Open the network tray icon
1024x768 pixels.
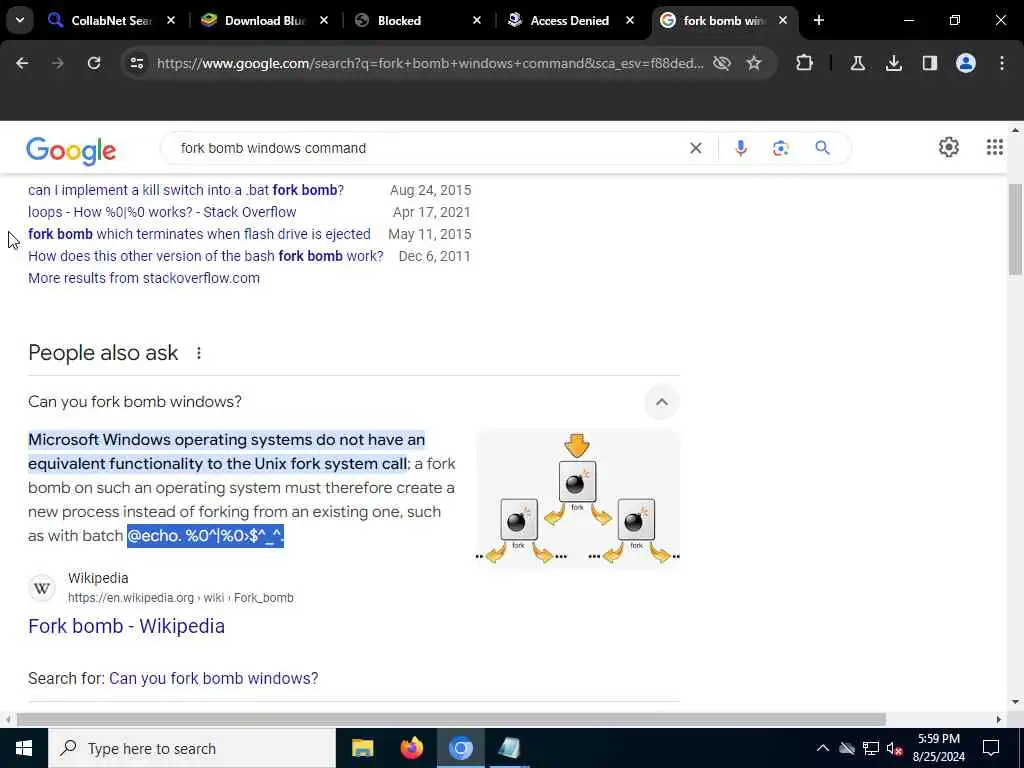tap(871, 748)
